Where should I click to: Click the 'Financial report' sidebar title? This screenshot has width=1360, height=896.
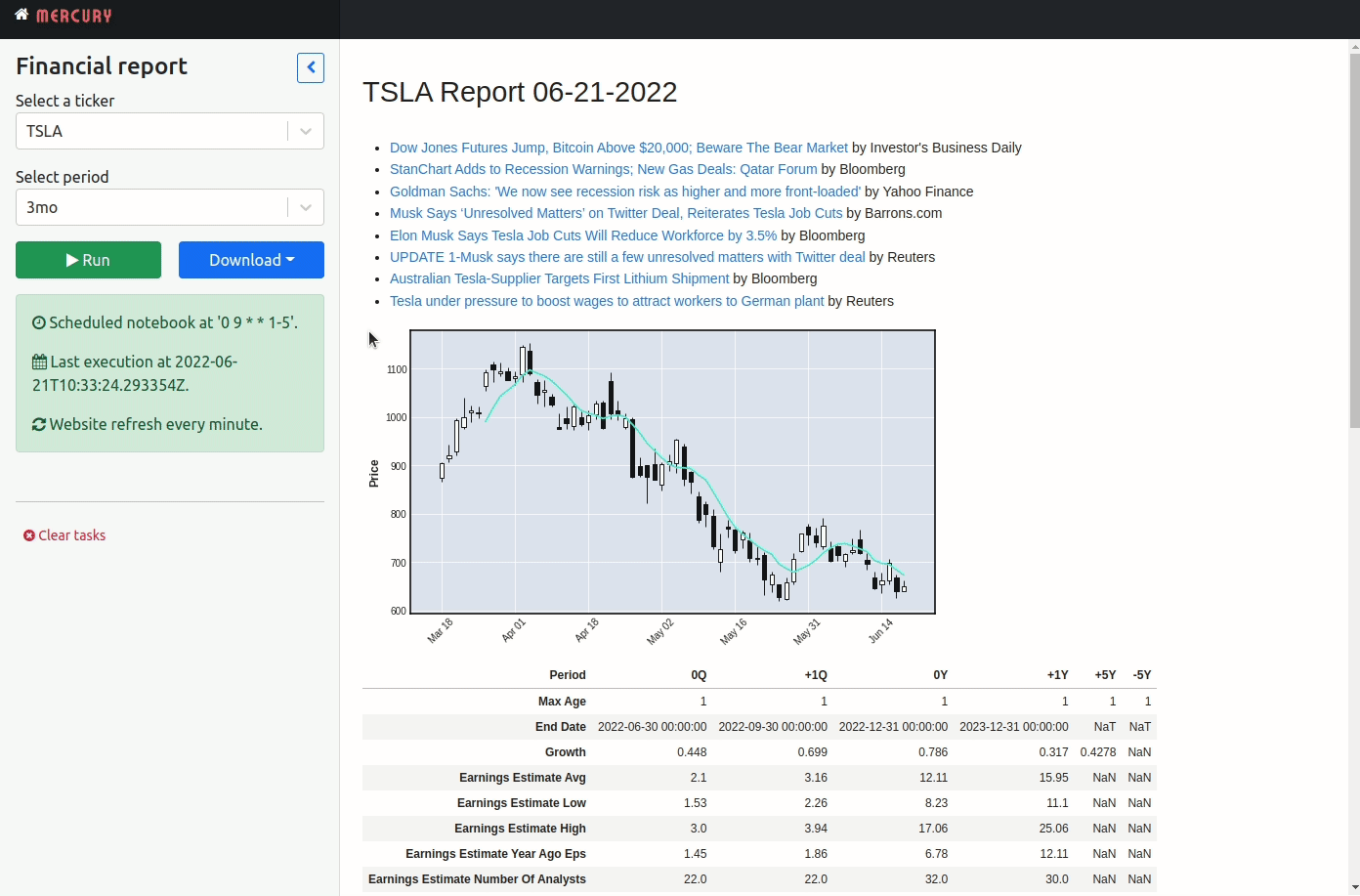click(x=102, y=65)
